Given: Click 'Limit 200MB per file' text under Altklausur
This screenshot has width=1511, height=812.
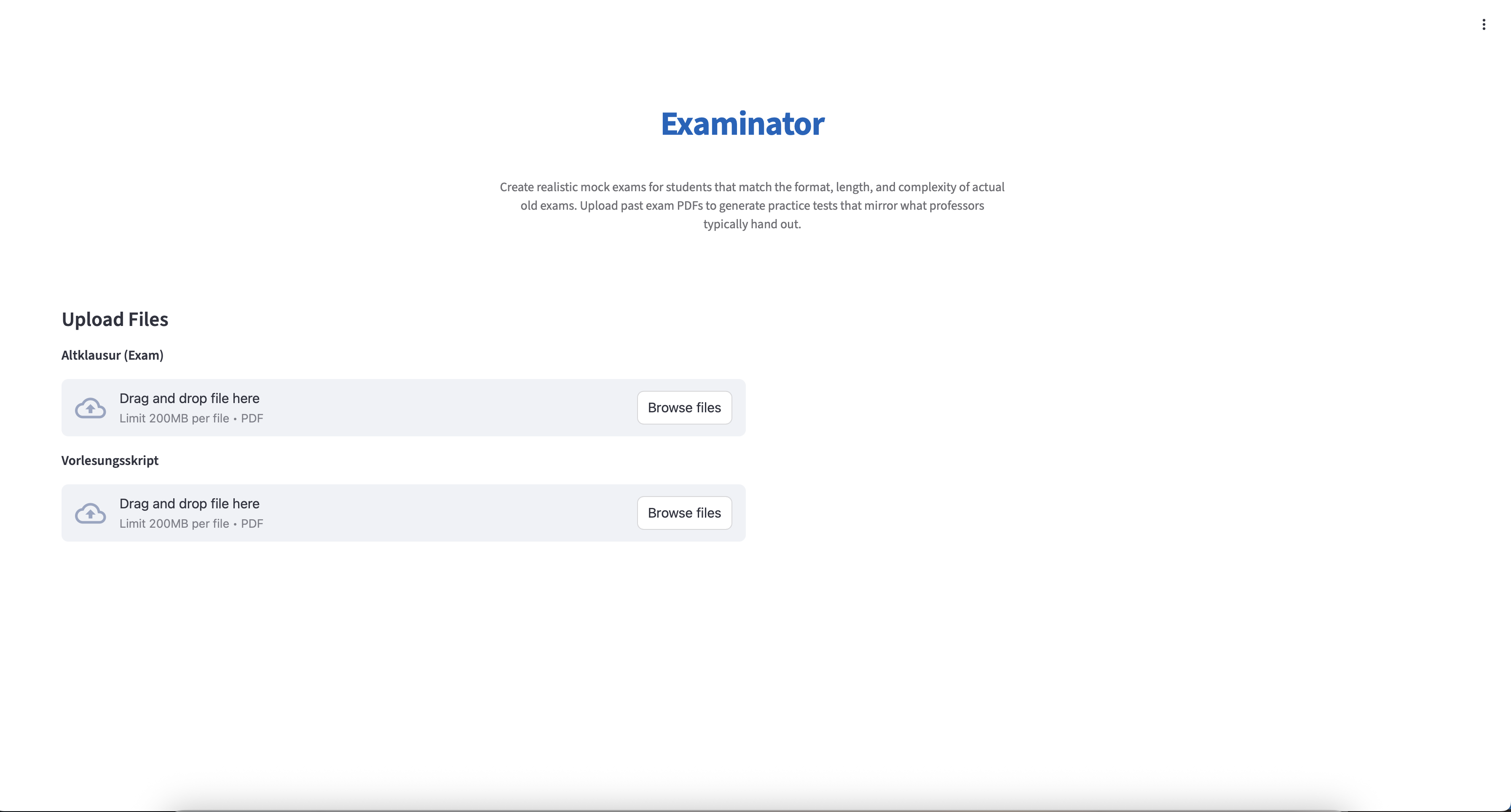Looking at the screenshot, I should [174, 419].
